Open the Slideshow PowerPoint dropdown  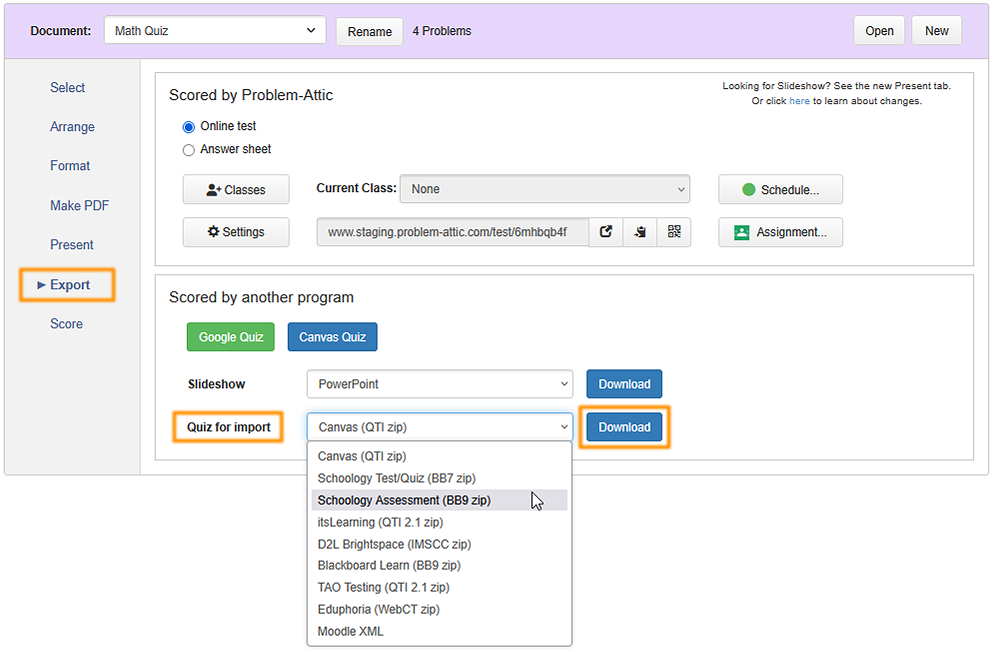coord(440,384)
